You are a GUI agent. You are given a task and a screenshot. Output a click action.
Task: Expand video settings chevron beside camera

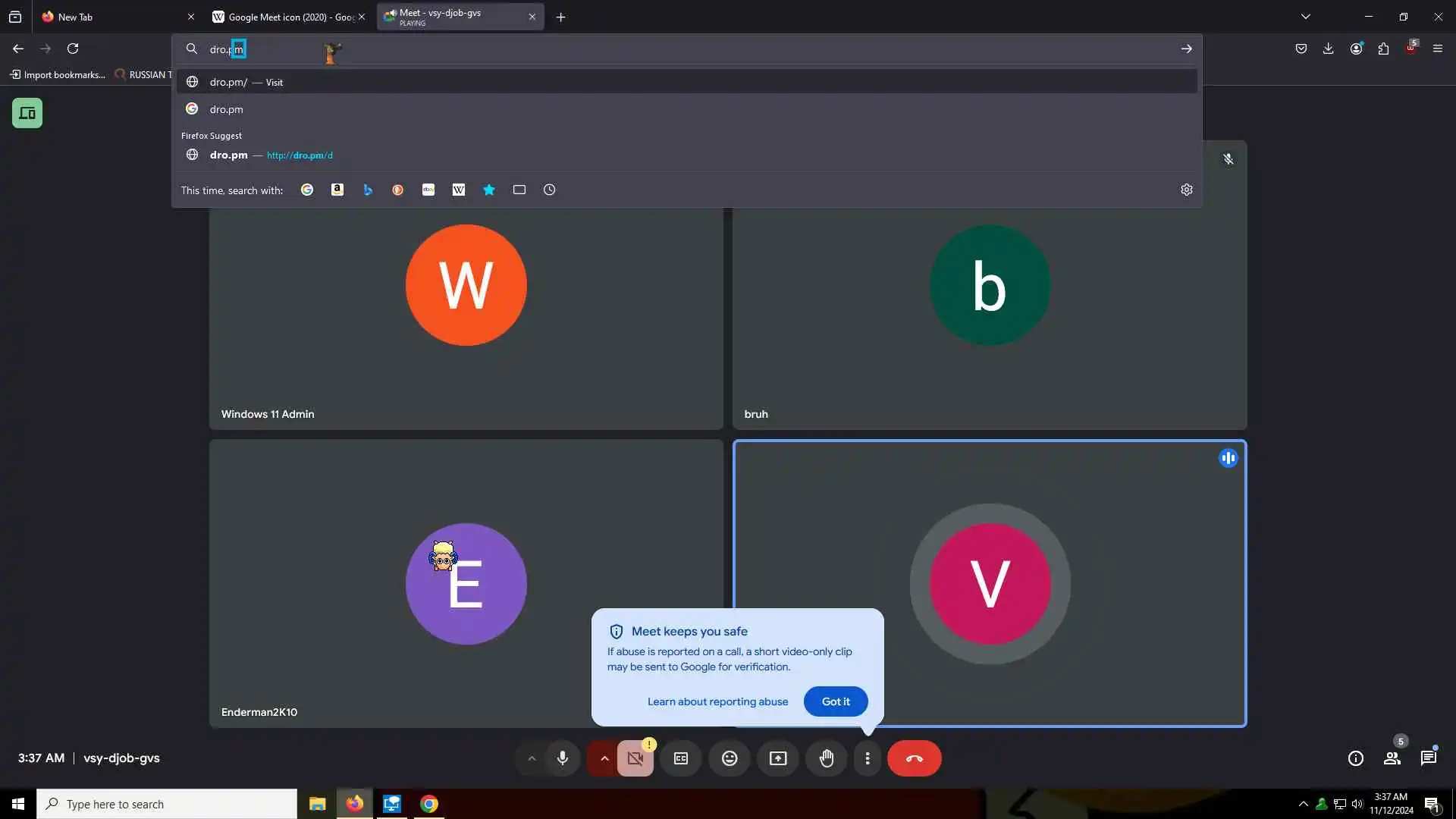[x=604, y=758]
